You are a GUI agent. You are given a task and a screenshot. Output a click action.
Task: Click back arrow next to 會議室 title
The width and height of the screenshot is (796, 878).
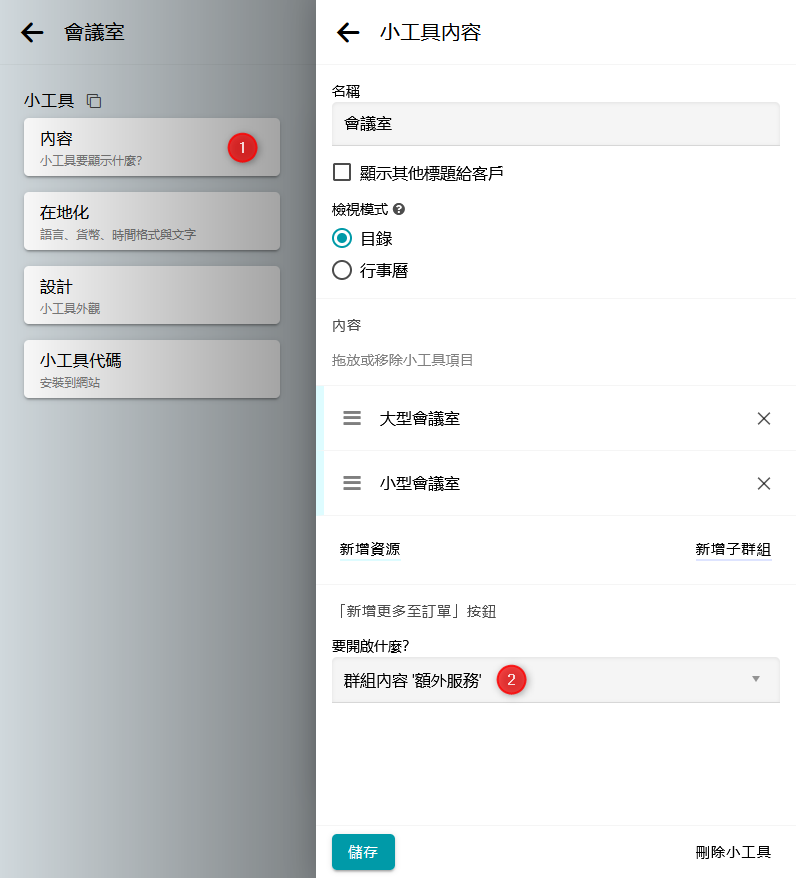(x=32, y=33)
